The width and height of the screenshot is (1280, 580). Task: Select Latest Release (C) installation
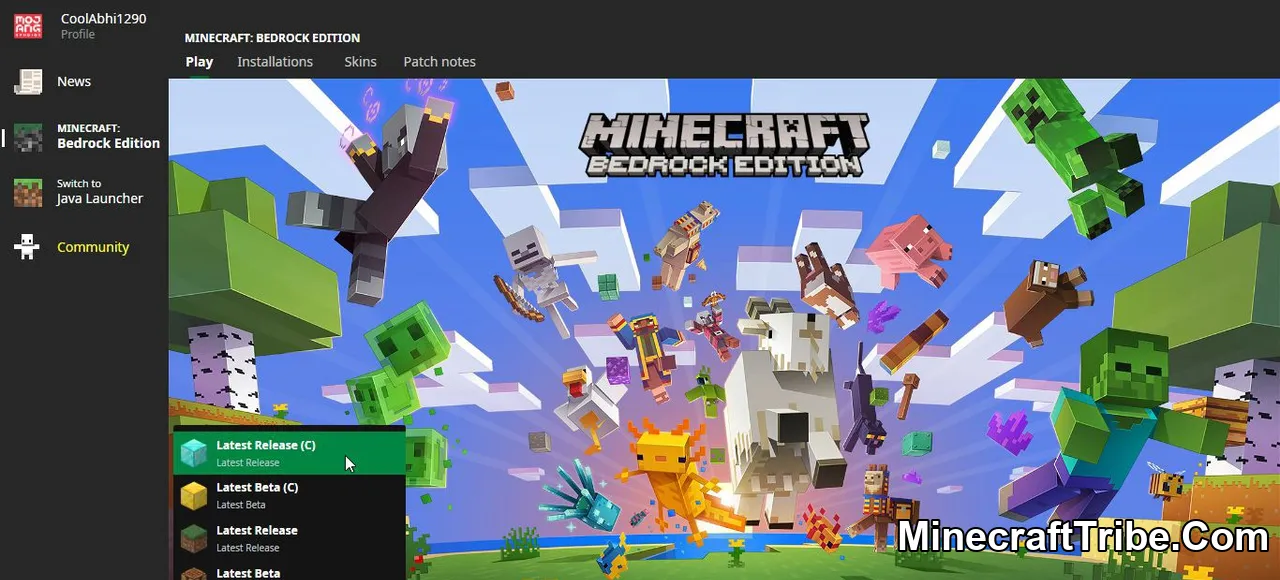289,453
